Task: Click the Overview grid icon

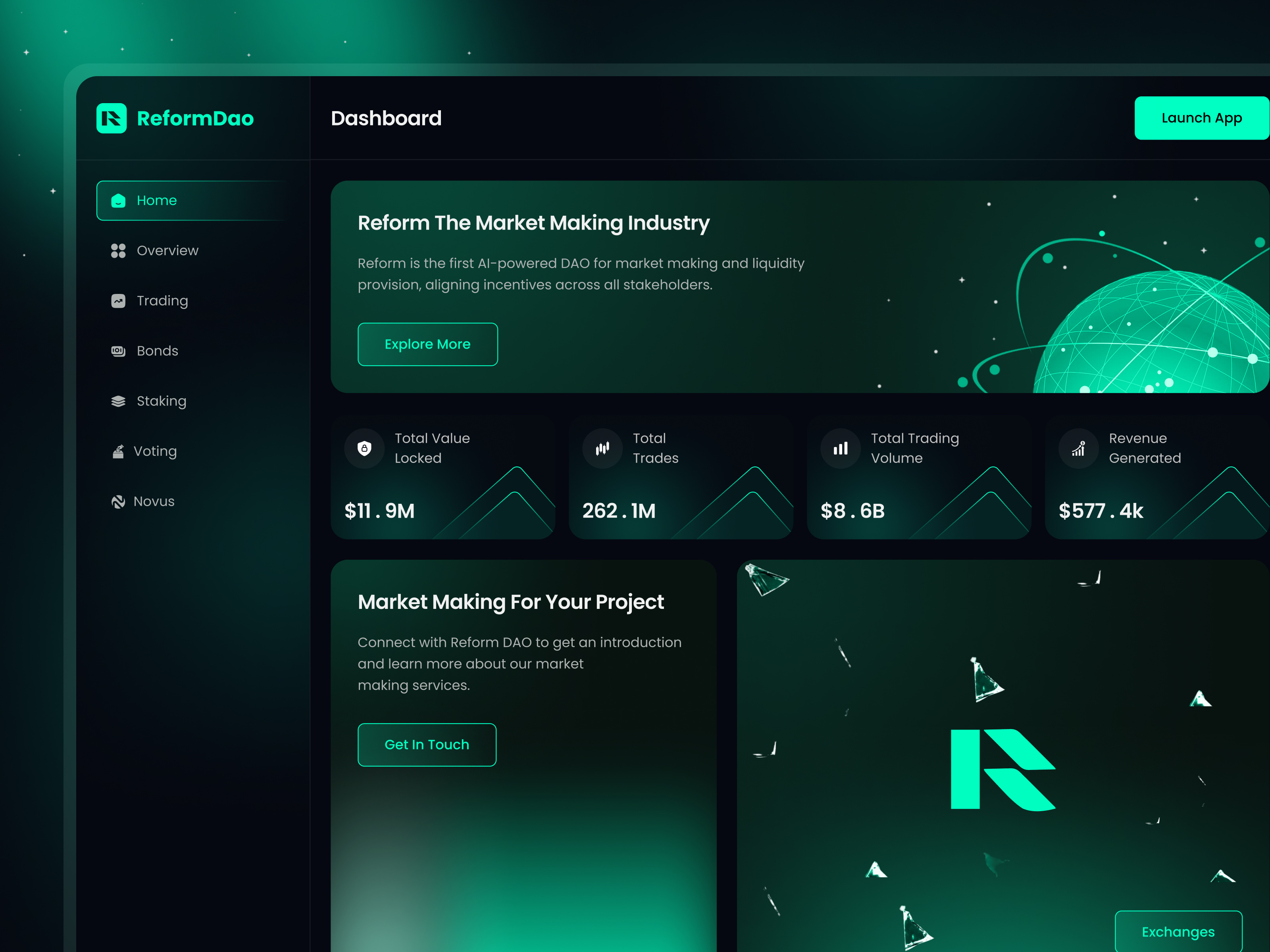Action: pos(118,250)
